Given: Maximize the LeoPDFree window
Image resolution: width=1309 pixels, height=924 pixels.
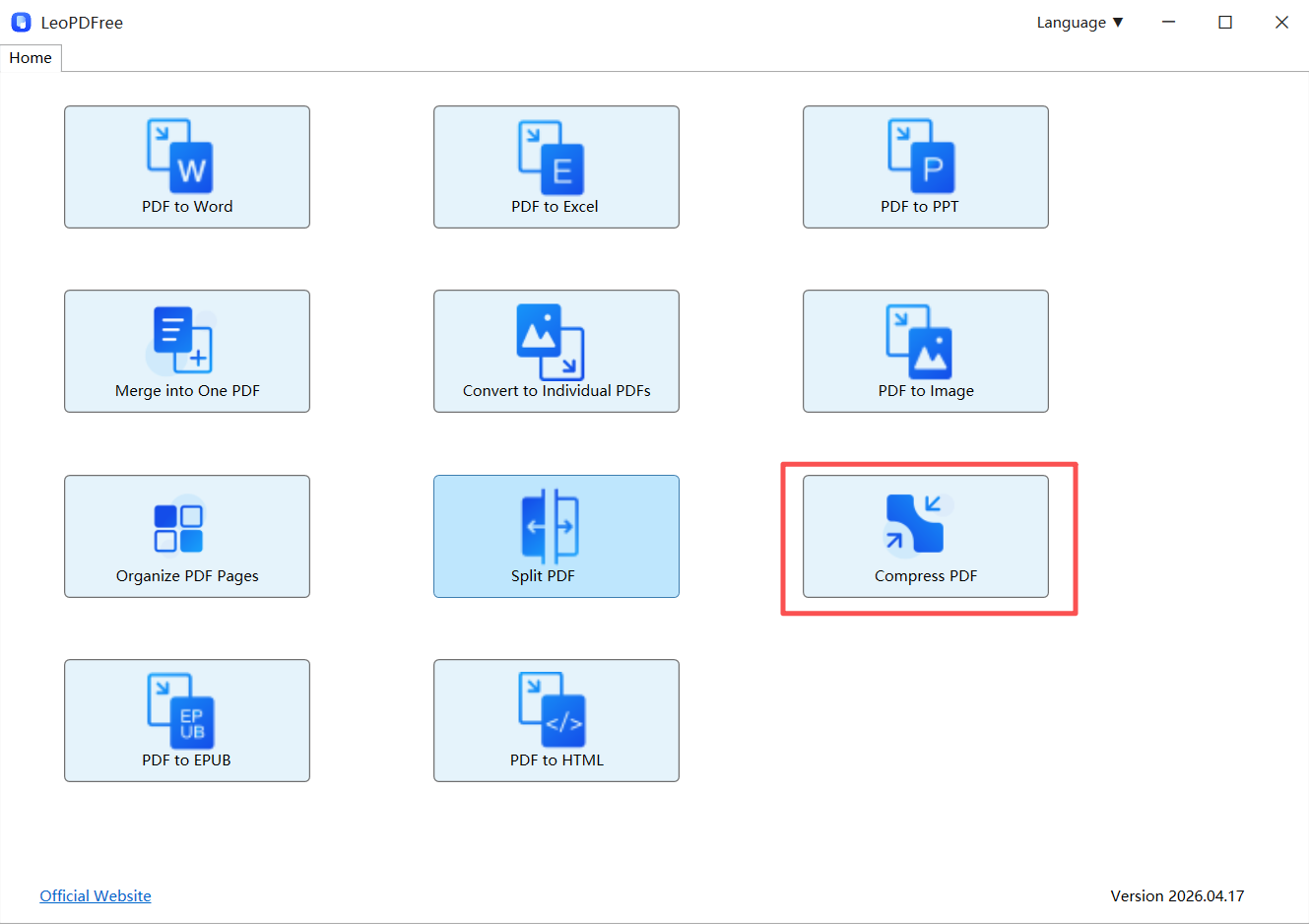Looking at the screenshot, I should (x=1225, y=22).
